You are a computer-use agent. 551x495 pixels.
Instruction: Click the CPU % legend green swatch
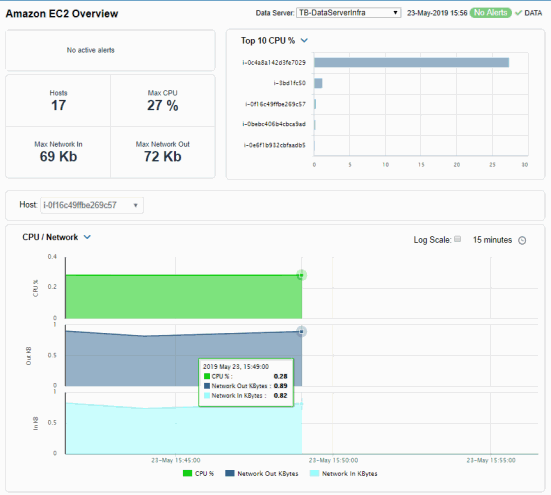tap(188, 474)
